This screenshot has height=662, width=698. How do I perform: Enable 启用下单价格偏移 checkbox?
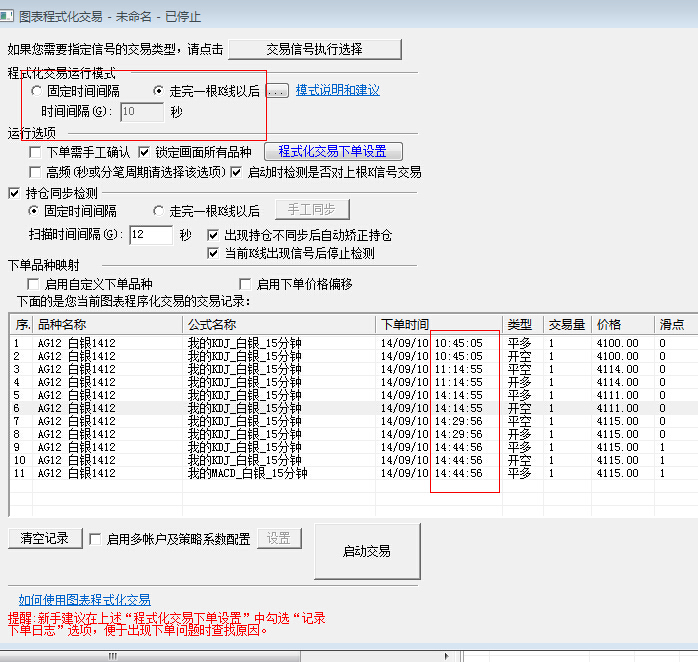pos(245,285)
